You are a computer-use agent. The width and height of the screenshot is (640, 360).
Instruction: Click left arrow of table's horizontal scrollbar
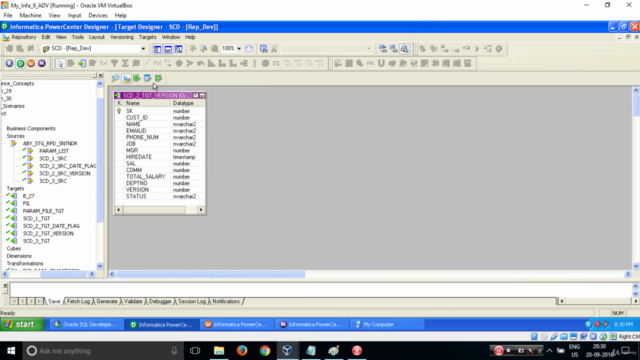coord(118,210)
